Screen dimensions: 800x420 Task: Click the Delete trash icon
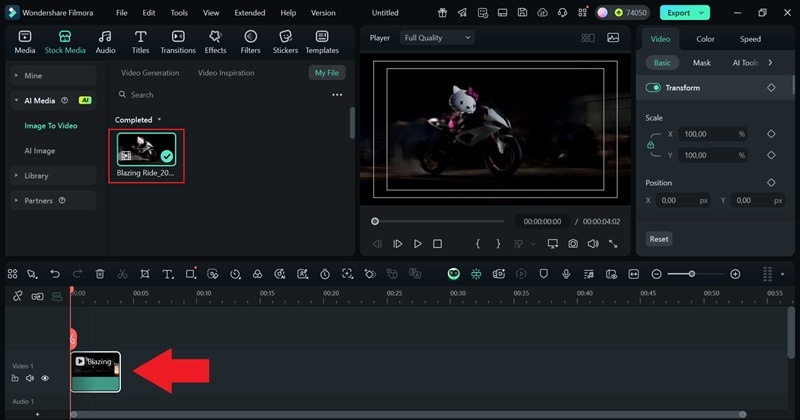point(99,274)
